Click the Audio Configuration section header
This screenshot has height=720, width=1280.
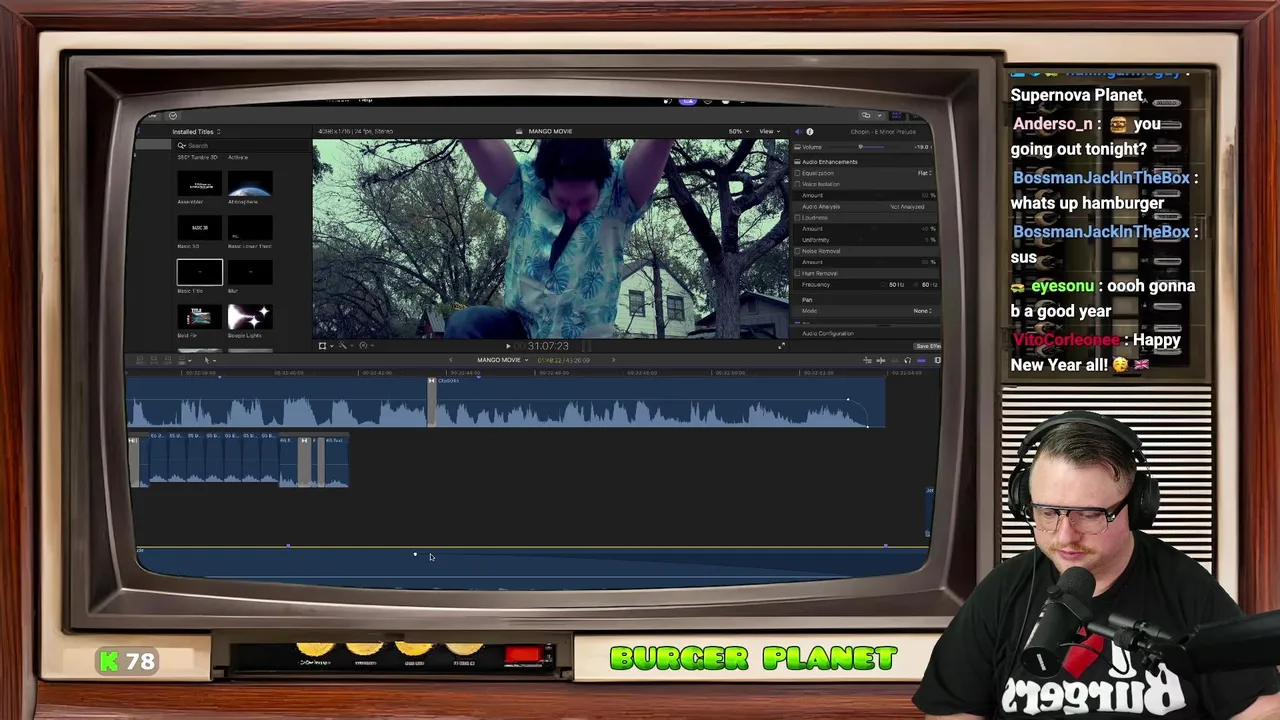point(828,334)
